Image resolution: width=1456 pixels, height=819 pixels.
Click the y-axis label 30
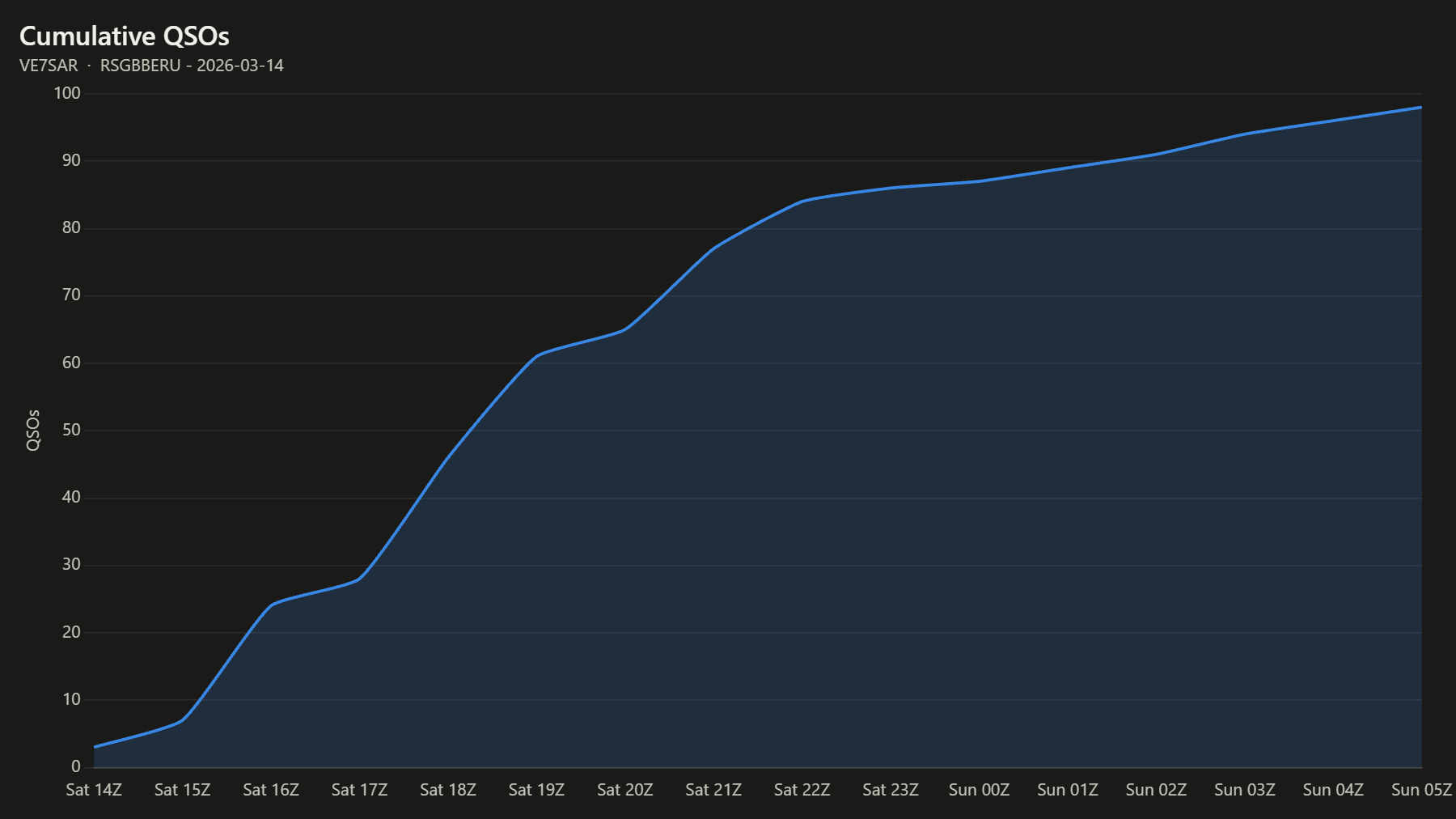point(71,564)
